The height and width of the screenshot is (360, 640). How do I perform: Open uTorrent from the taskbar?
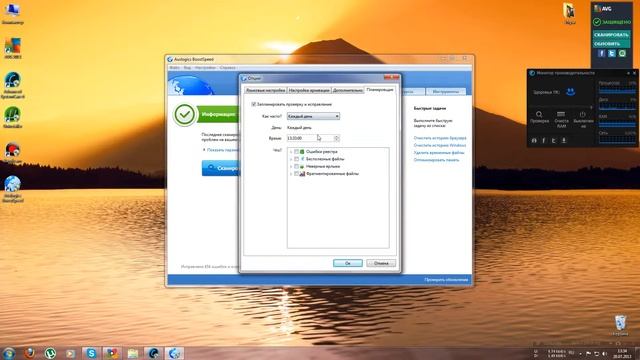(x=50, y=353)
